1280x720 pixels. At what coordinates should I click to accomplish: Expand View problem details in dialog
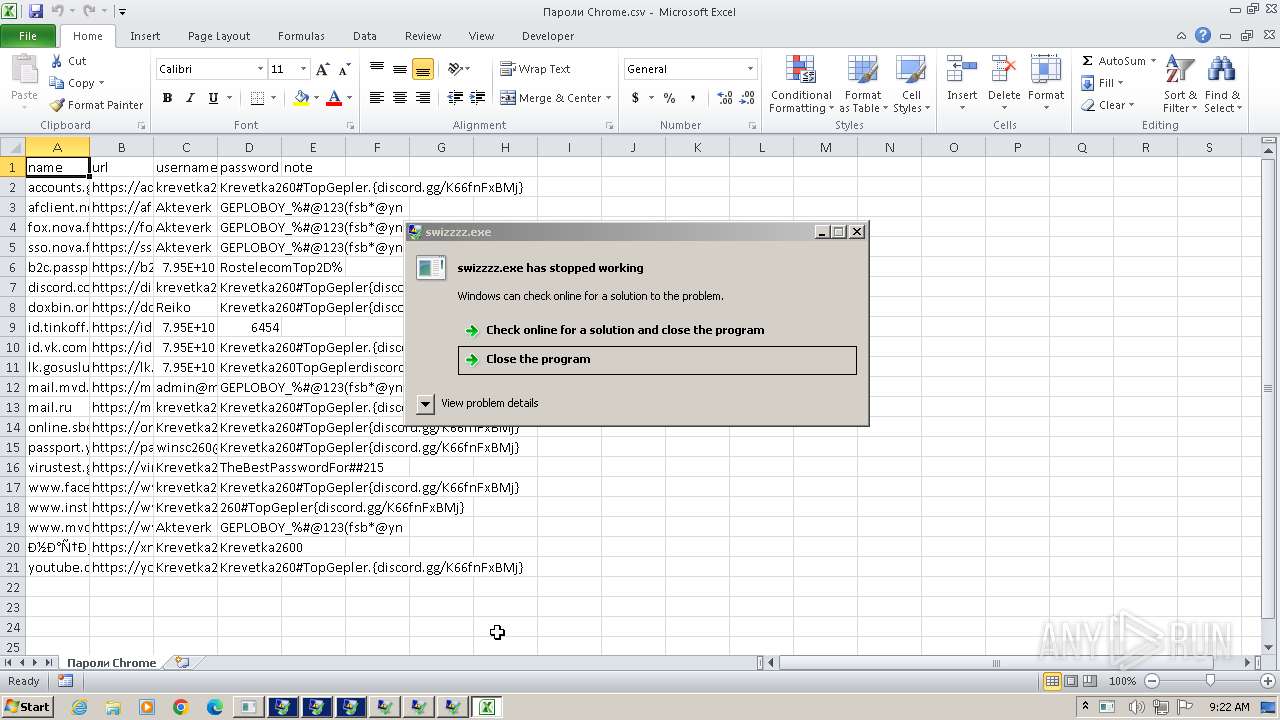pos(425,403)
